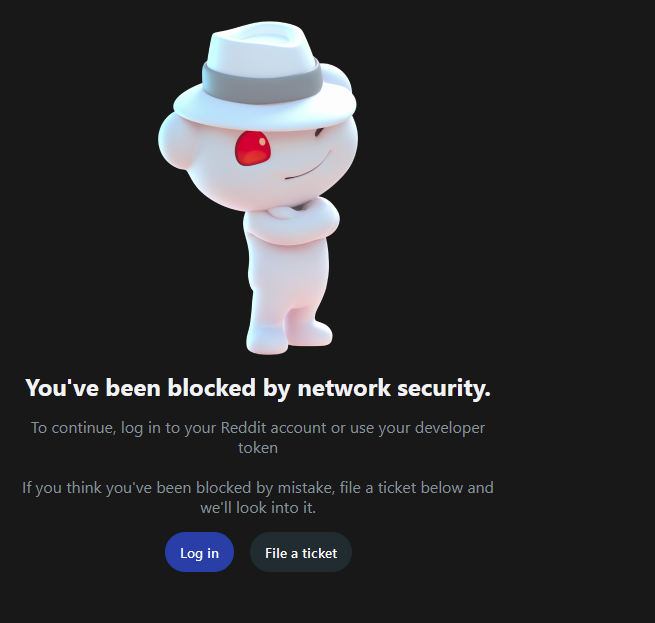Click the gray band on Snoo's hat
Image resolution: width=655 pixels, height=623 pixels.
(x=262, y=81)
